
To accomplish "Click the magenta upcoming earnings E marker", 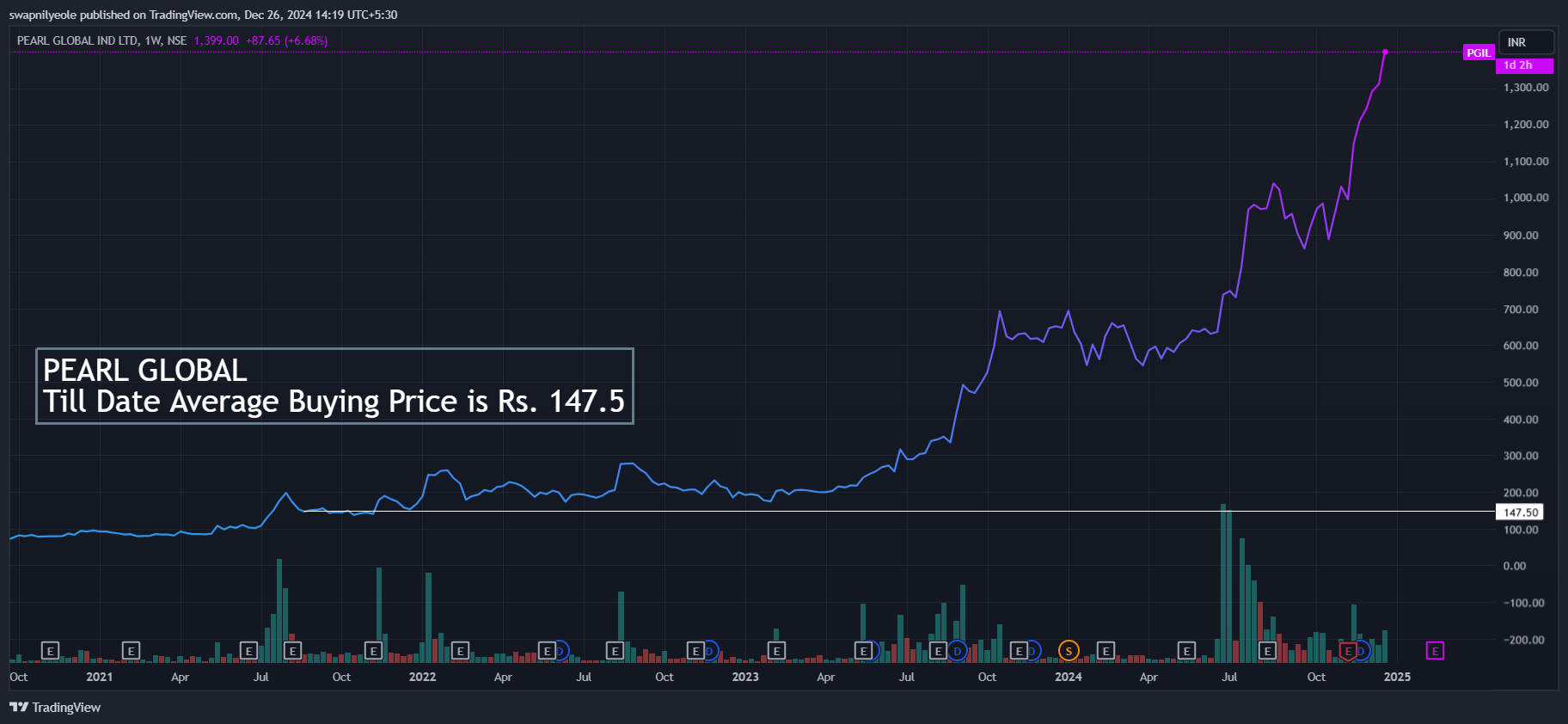I will [1435, 651].
